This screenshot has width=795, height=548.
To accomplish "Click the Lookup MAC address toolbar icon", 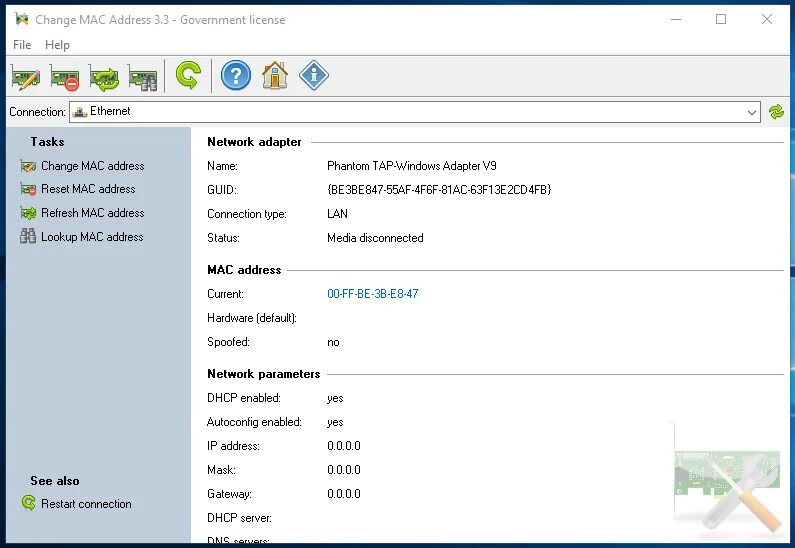I will (143, 77).
